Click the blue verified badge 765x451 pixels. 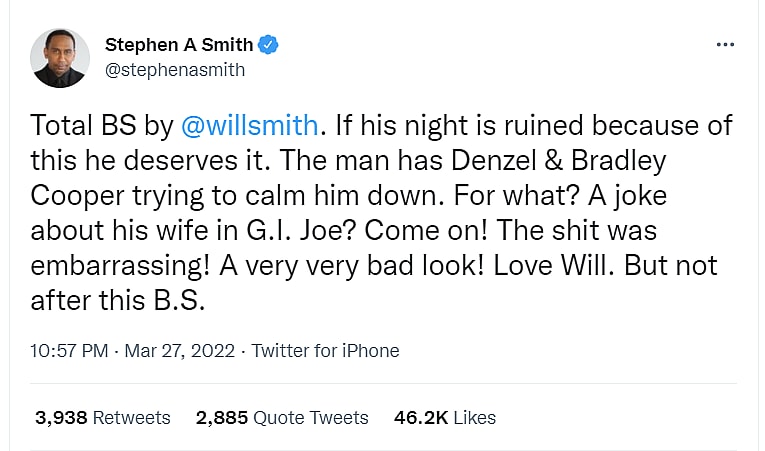point(268,45)
